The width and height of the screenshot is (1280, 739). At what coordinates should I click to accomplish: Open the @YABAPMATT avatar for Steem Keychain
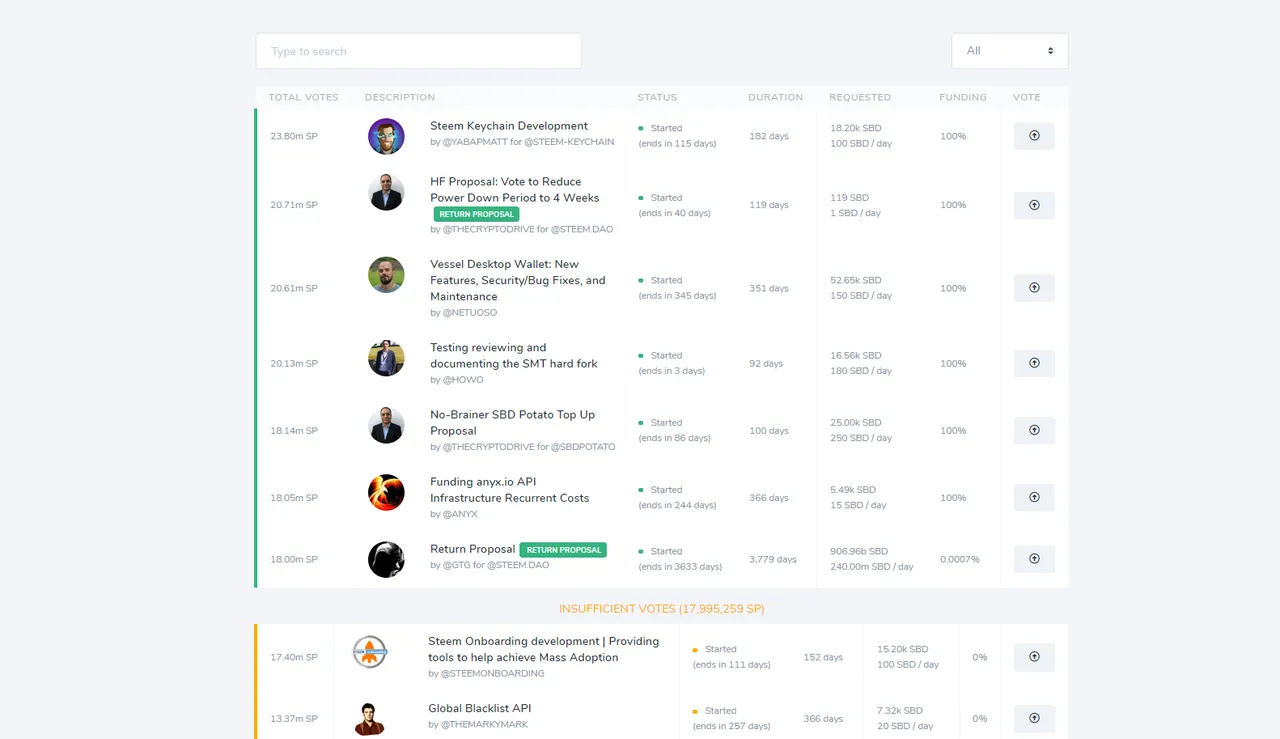coord(386,136)
